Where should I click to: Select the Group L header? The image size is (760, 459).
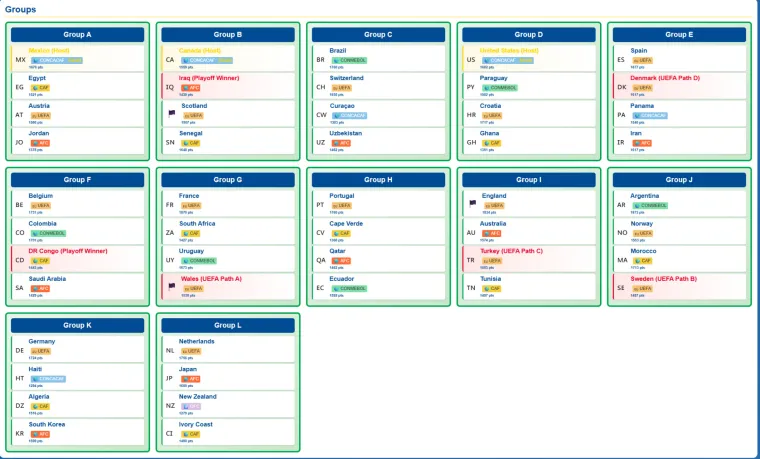pos(228,325)
